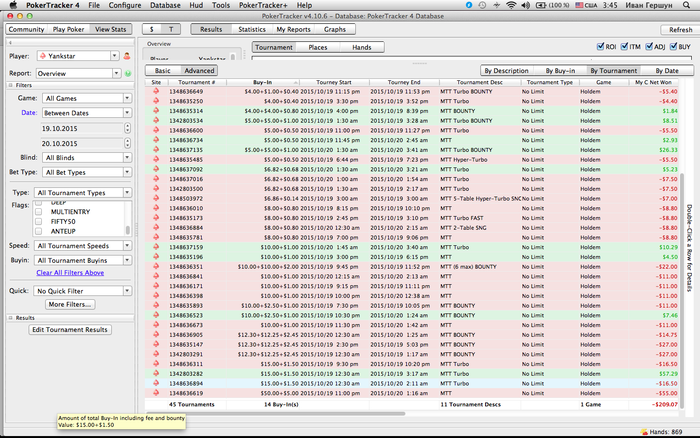Click the Time Machine clock icon
The height and width of the screenshot is (438, 700).
482,5
